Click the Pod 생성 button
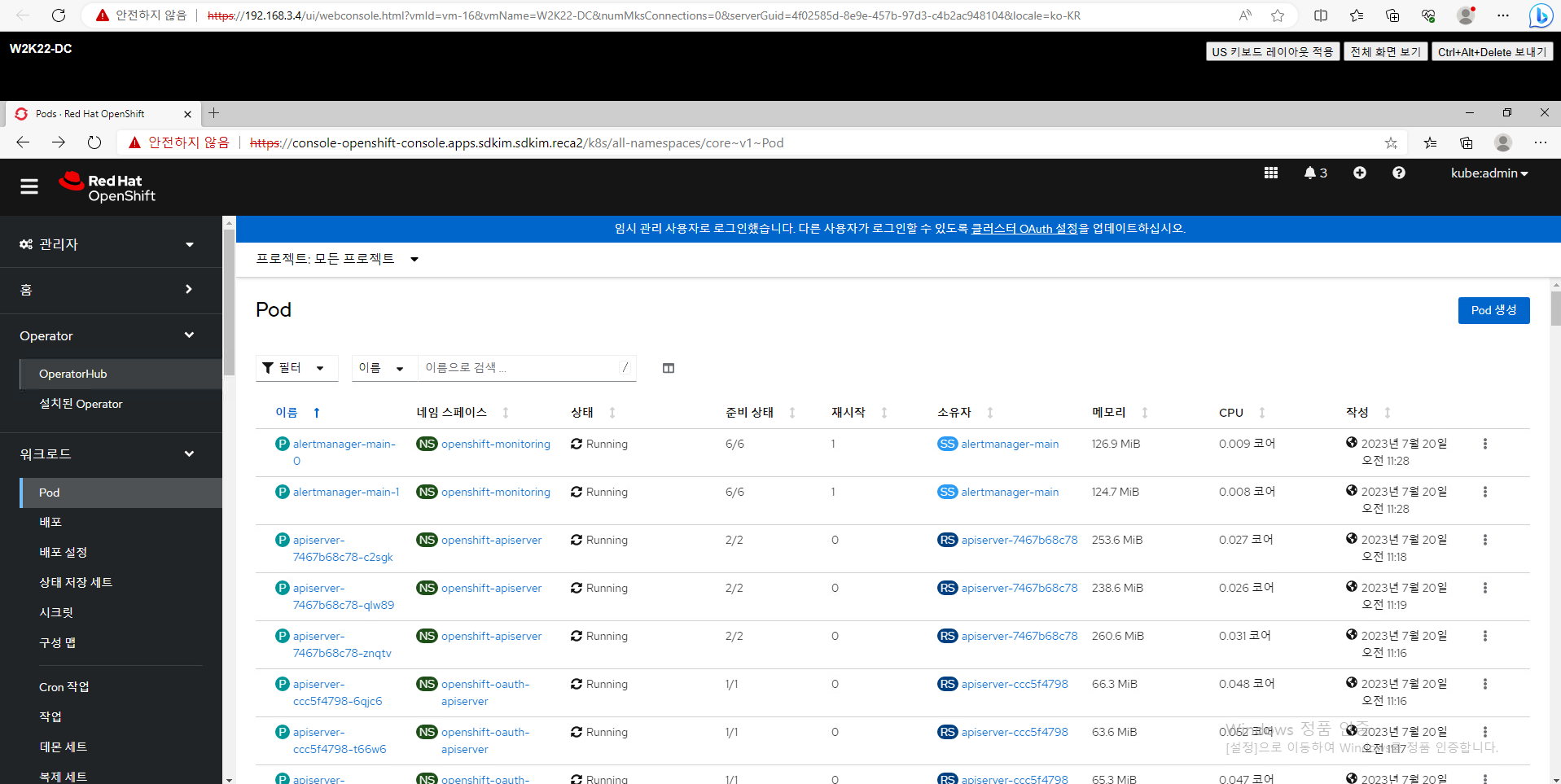Image resolution: width=1561 pixels, height=784 pixels. (1493, 310)
